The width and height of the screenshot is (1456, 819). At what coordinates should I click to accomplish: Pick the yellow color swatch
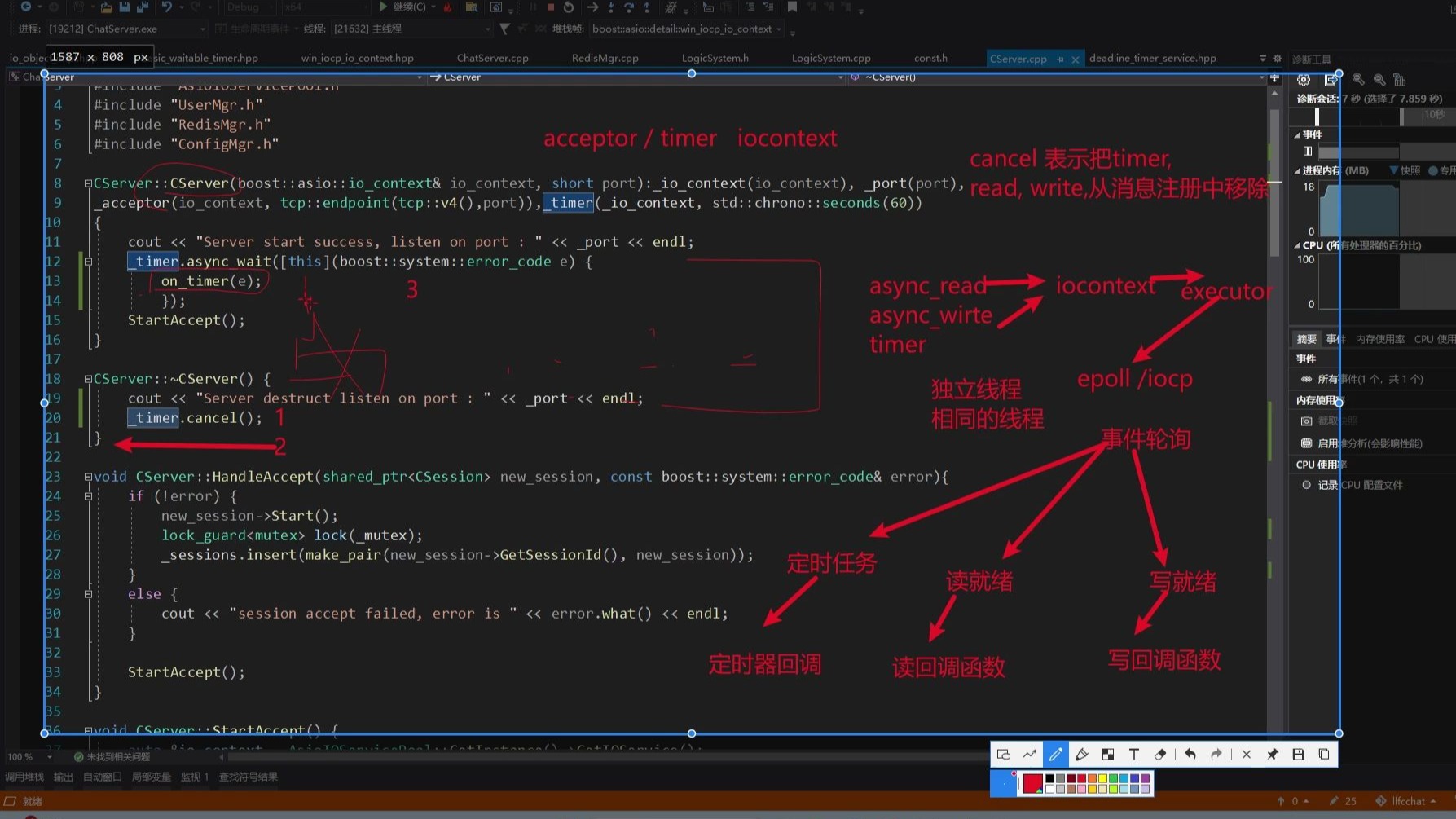click(x=1103, y=779)
